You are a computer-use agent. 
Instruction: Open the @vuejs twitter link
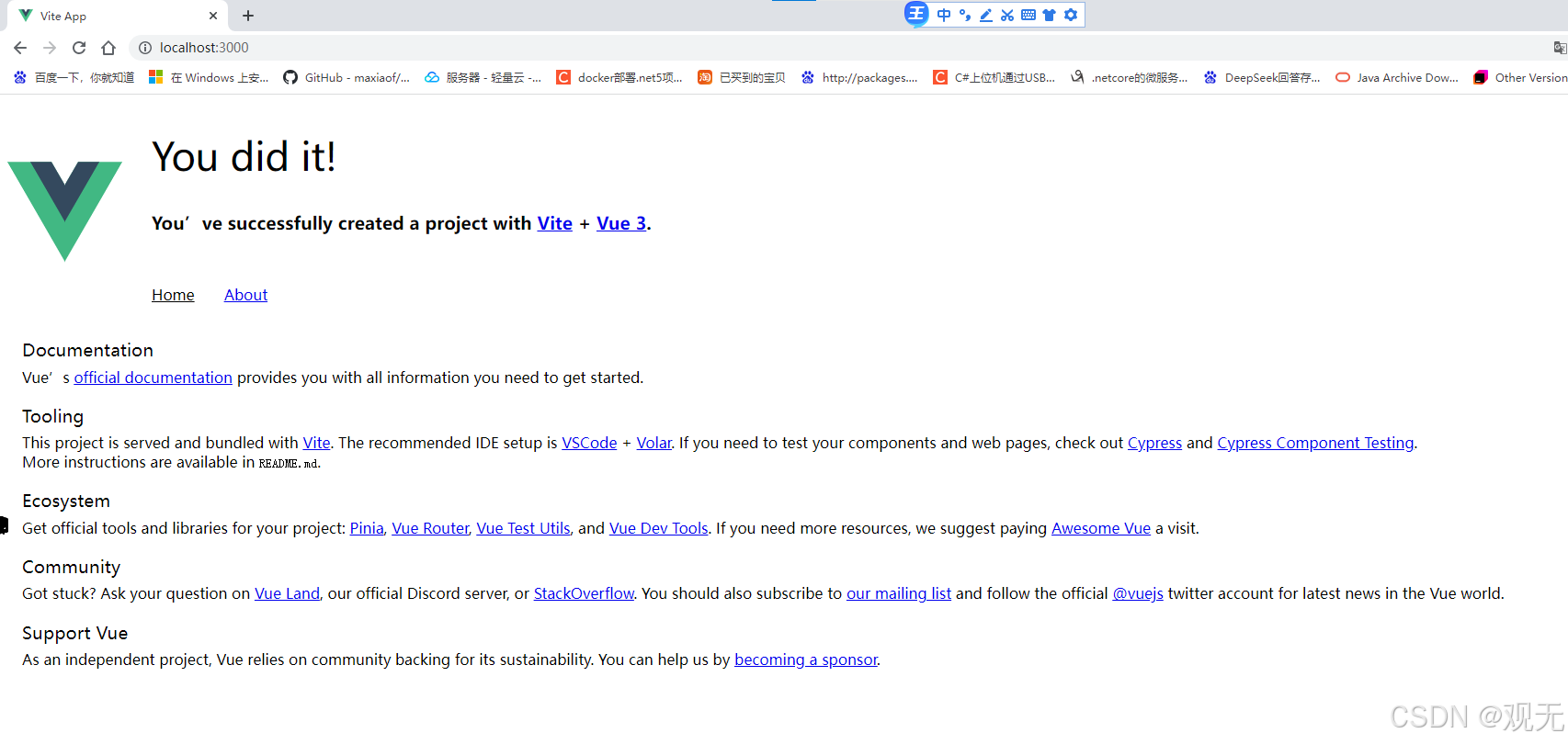pos(1138,593)
